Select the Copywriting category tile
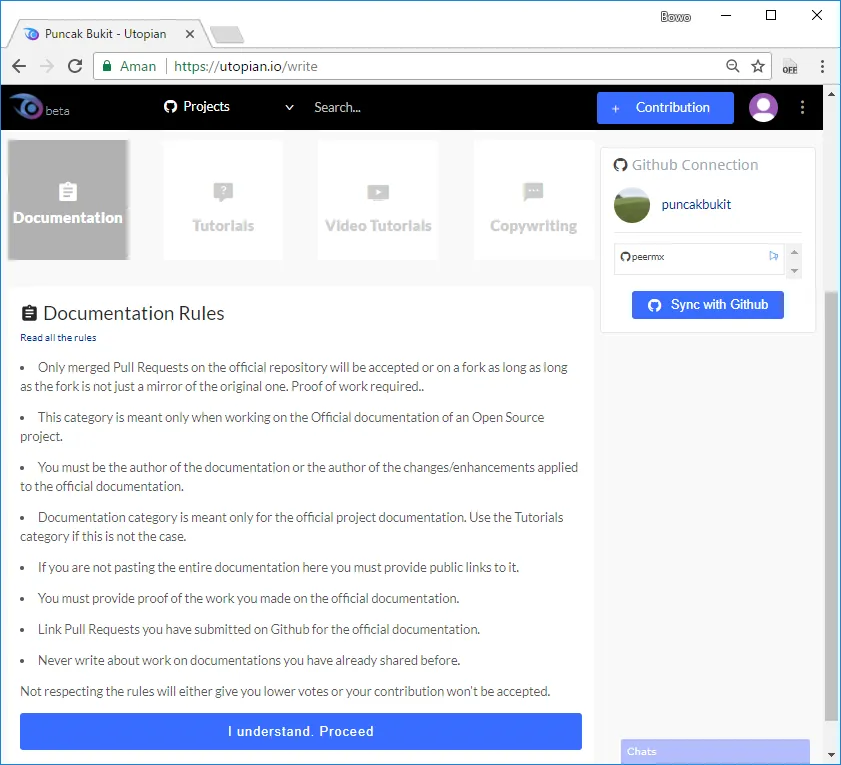This screenshot has height=765, width=841. (534, 200)
